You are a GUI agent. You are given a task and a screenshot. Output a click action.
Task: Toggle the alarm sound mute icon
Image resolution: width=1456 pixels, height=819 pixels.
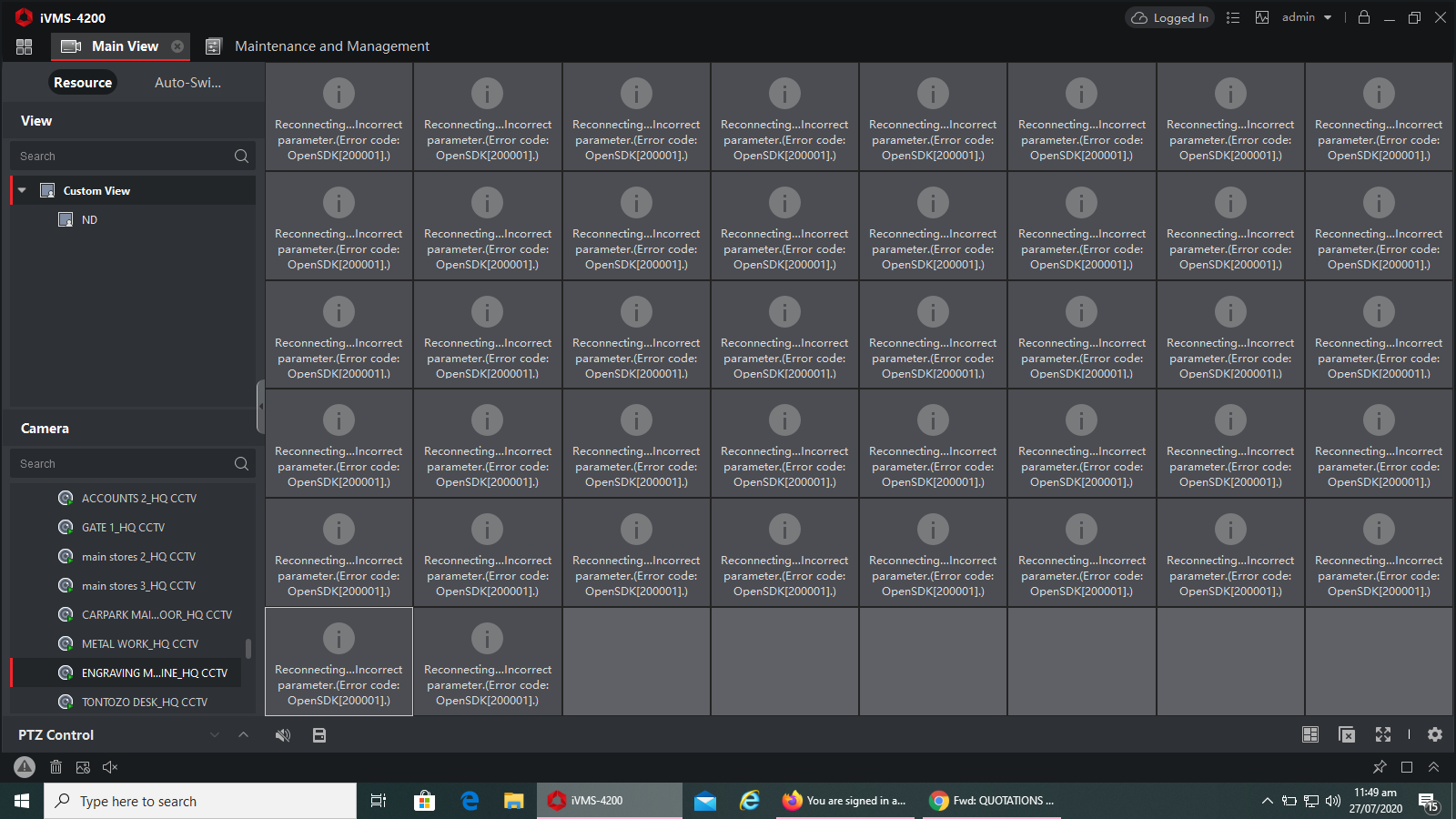[x=110, y=767]
